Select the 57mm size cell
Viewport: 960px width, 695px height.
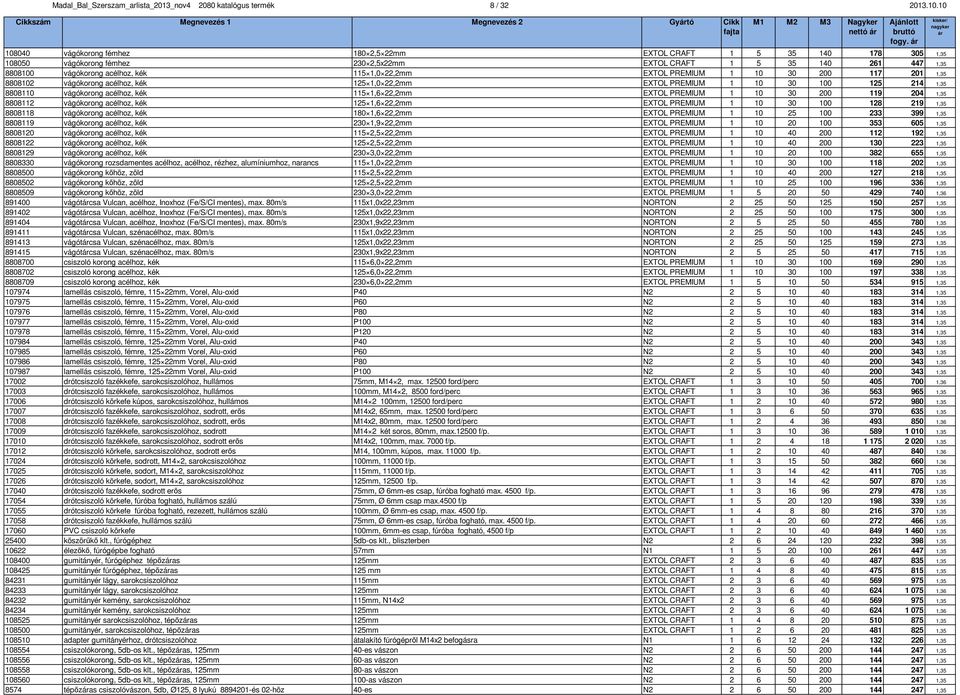click(364, 550)
